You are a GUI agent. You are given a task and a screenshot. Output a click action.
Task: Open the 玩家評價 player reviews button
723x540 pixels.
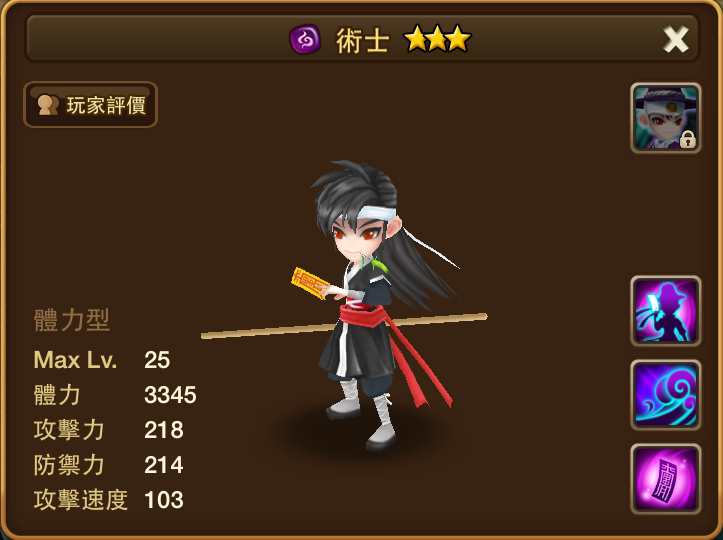(x=90, y=105)
